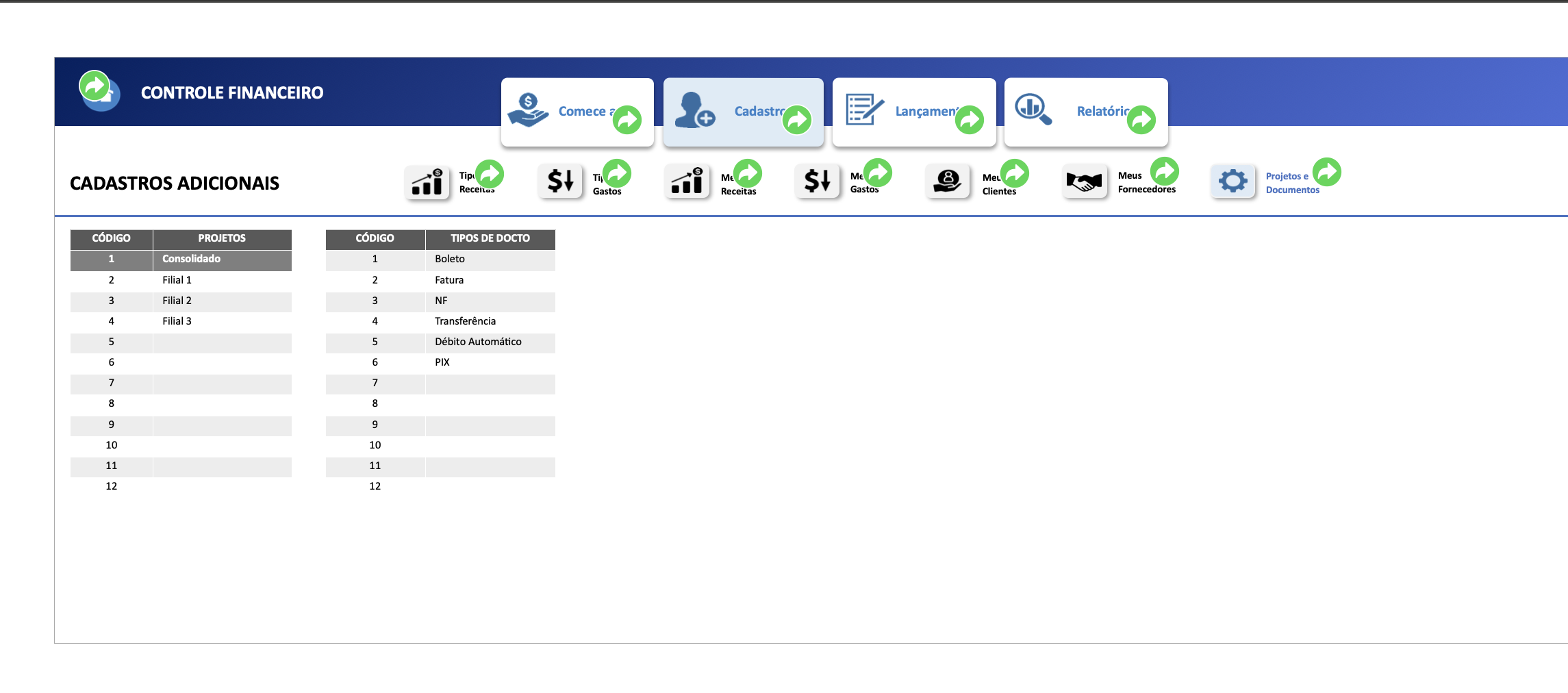Image resolution: width=1568 pixels, height=693 pixels.
Task: Open Meus Clientes hand-with-person icon
Action: tap(948, 181)
